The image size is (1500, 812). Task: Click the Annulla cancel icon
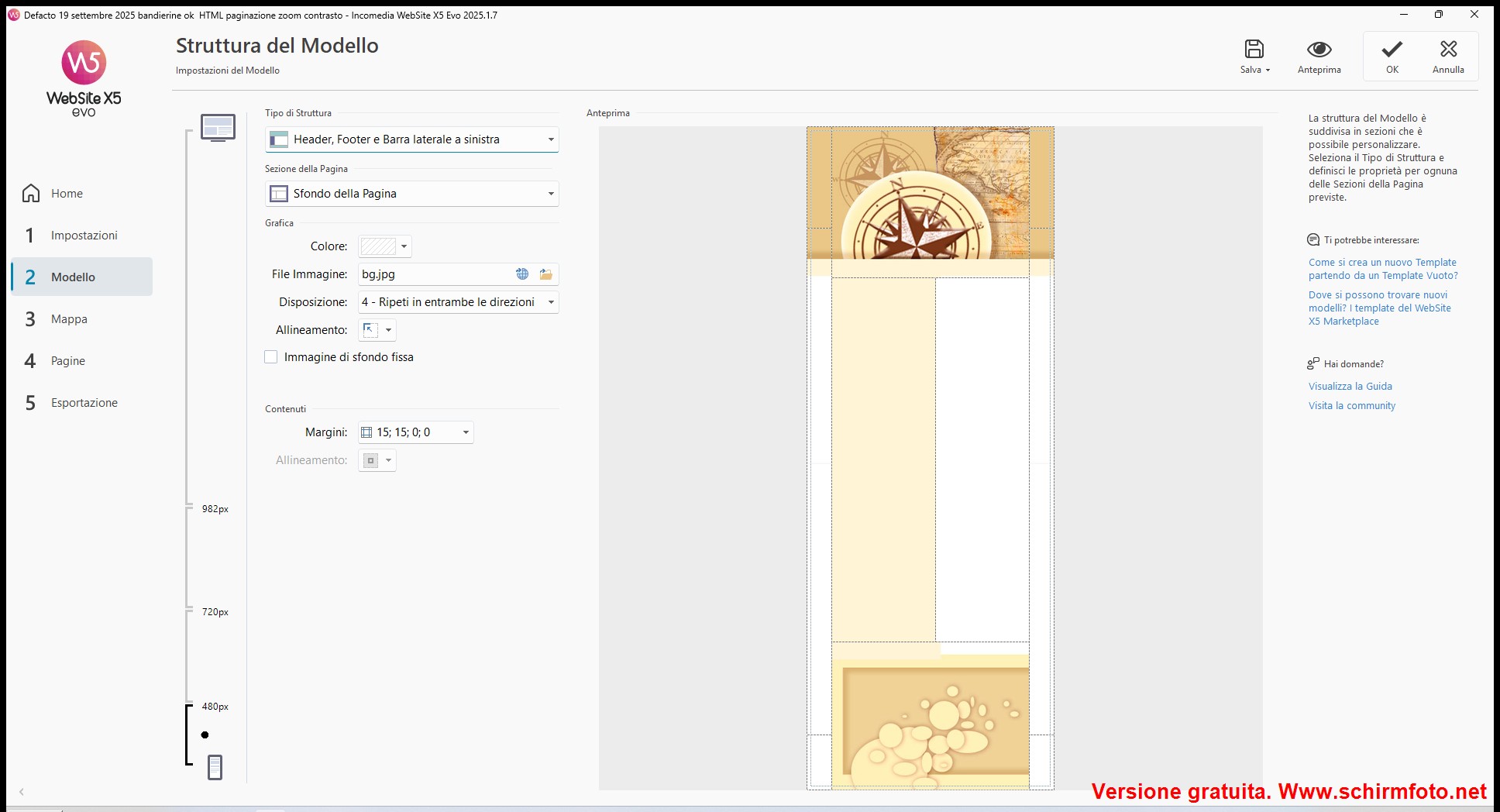click(x=1447, y=50)
